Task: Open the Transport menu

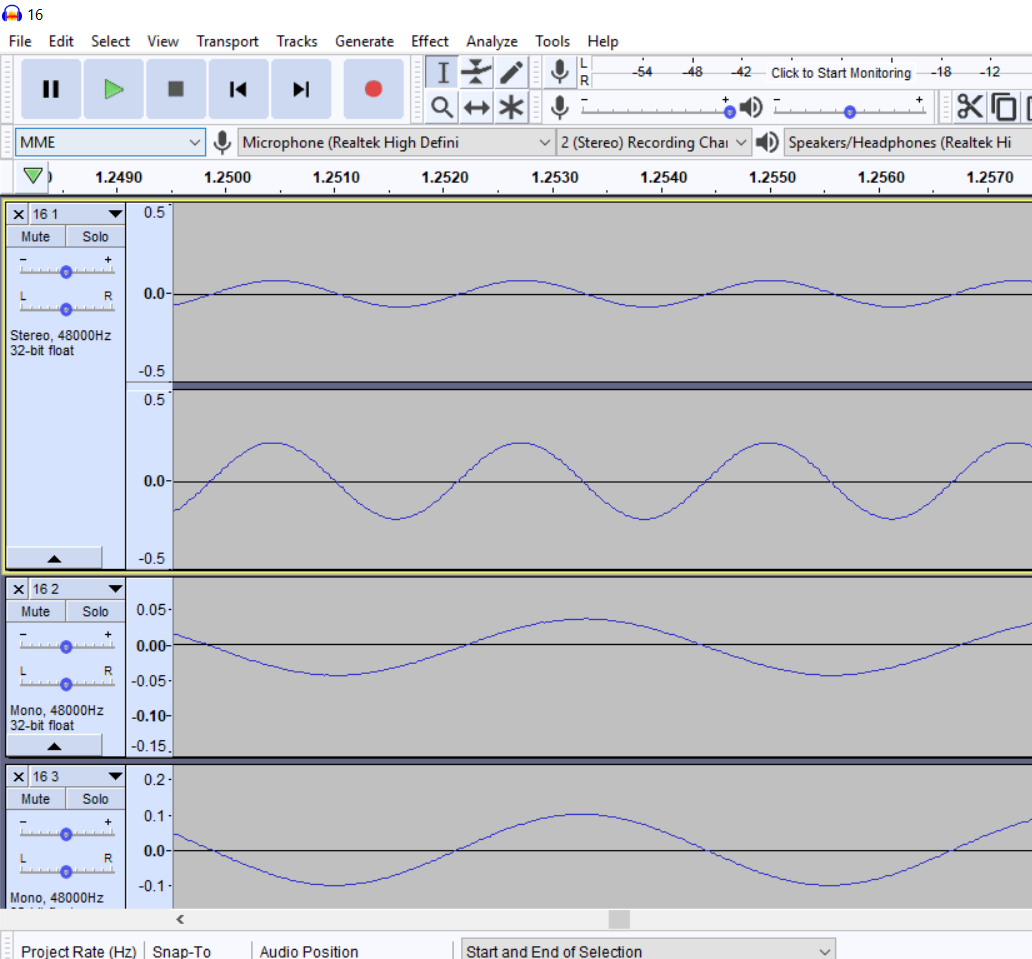Action: 227,41
